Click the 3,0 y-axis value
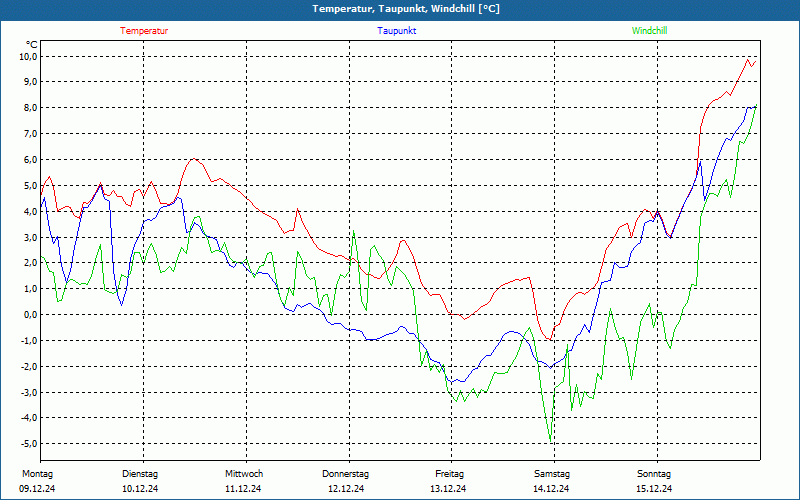The width and height of the screenshot is (800, 500). coord(30,237)
